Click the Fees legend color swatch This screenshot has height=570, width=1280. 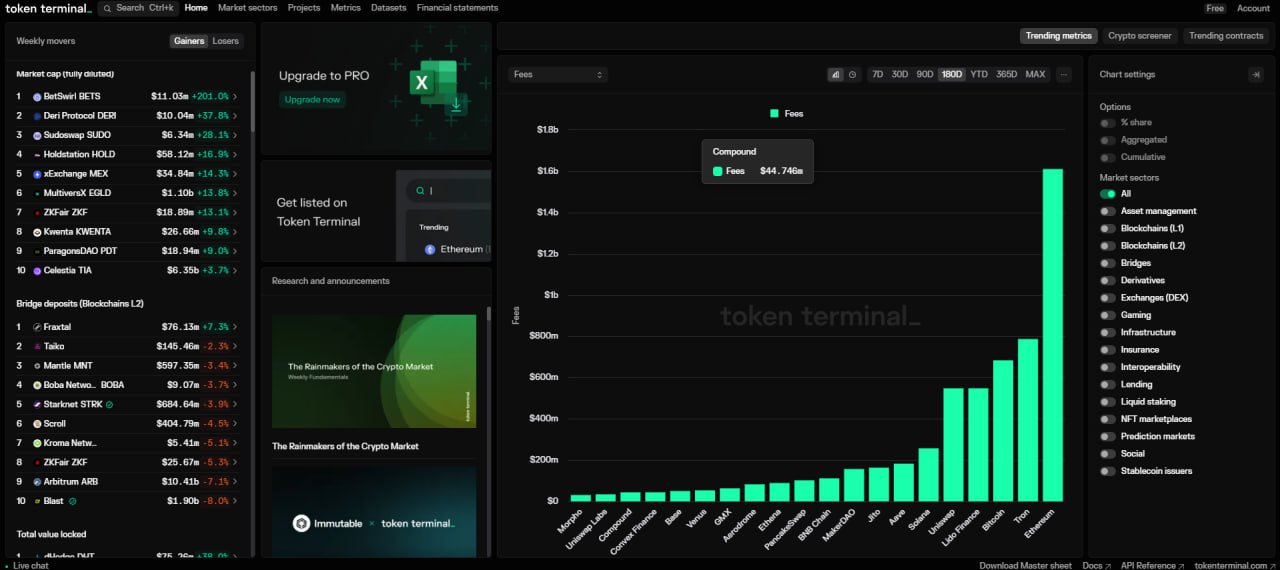click(775, 114)
